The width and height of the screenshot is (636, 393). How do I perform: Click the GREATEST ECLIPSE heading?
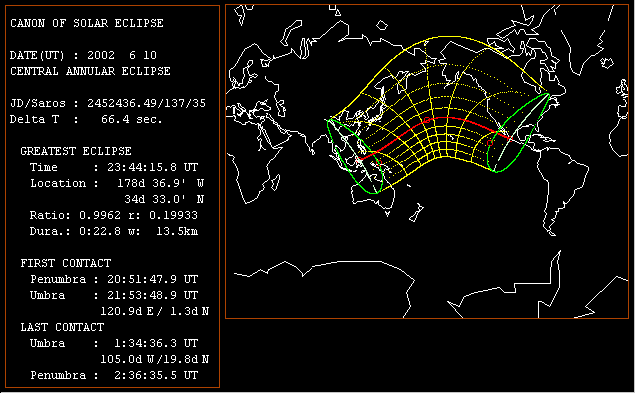coord(76,151)
